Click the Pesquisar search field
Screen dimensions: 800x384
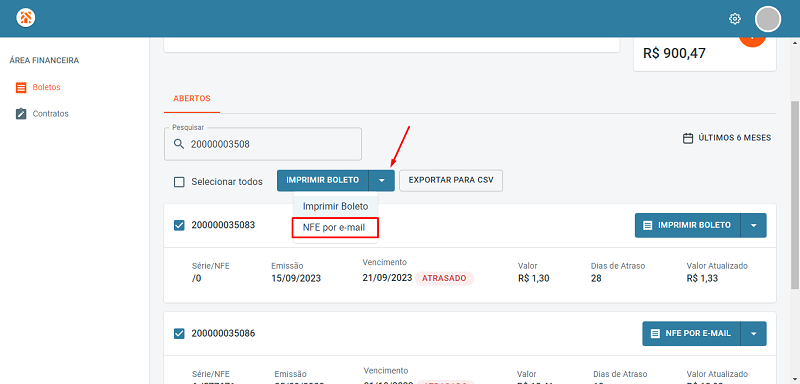pyautogui.click(x=263, y=144)
